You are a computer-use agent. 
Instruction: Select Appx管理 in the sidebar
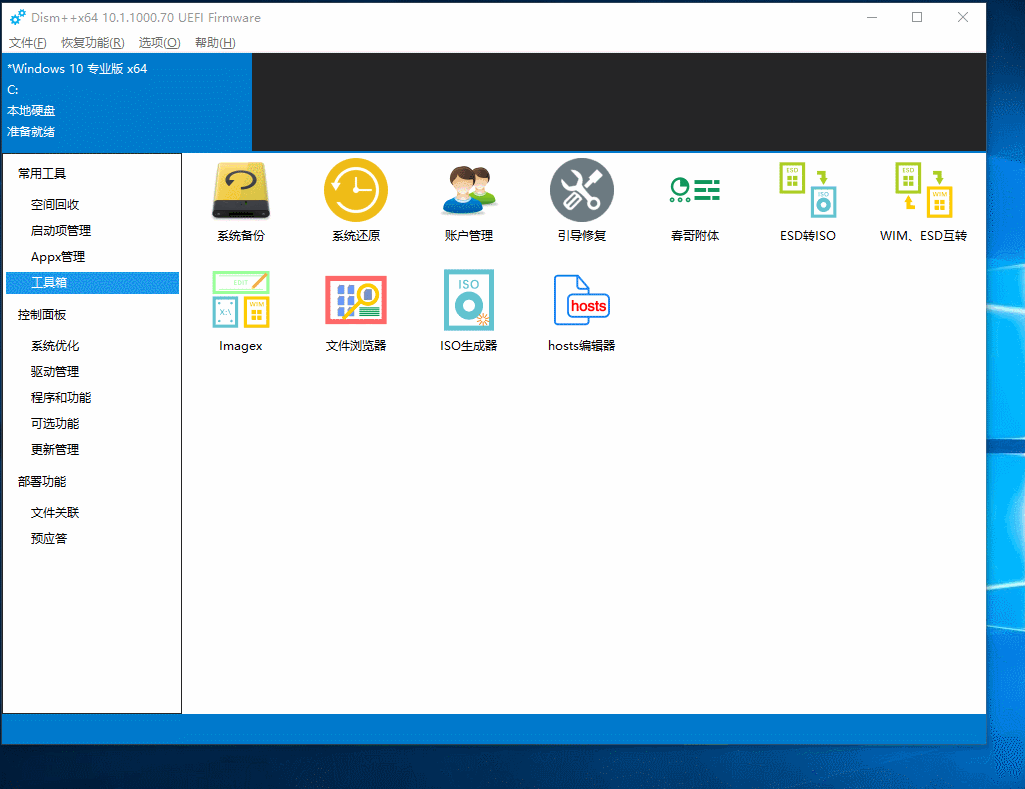[x=58, y=257]
